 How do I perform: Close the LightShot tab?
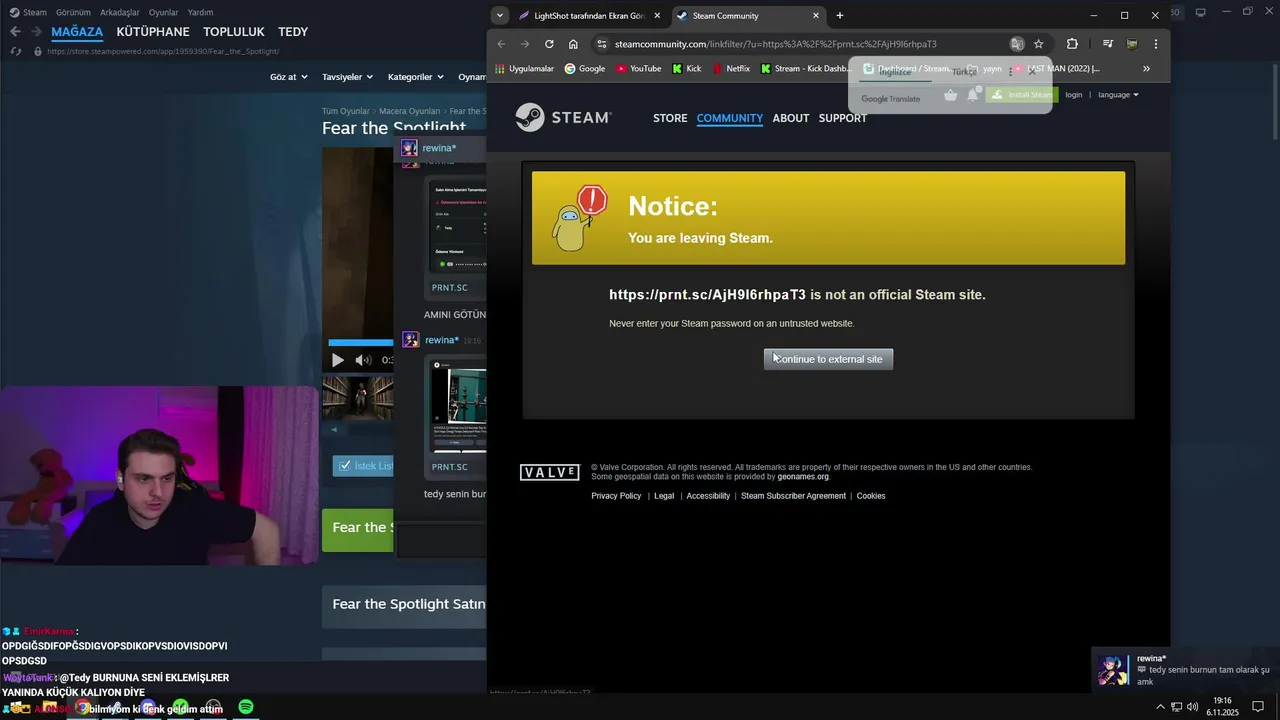(x=657, y=16)
